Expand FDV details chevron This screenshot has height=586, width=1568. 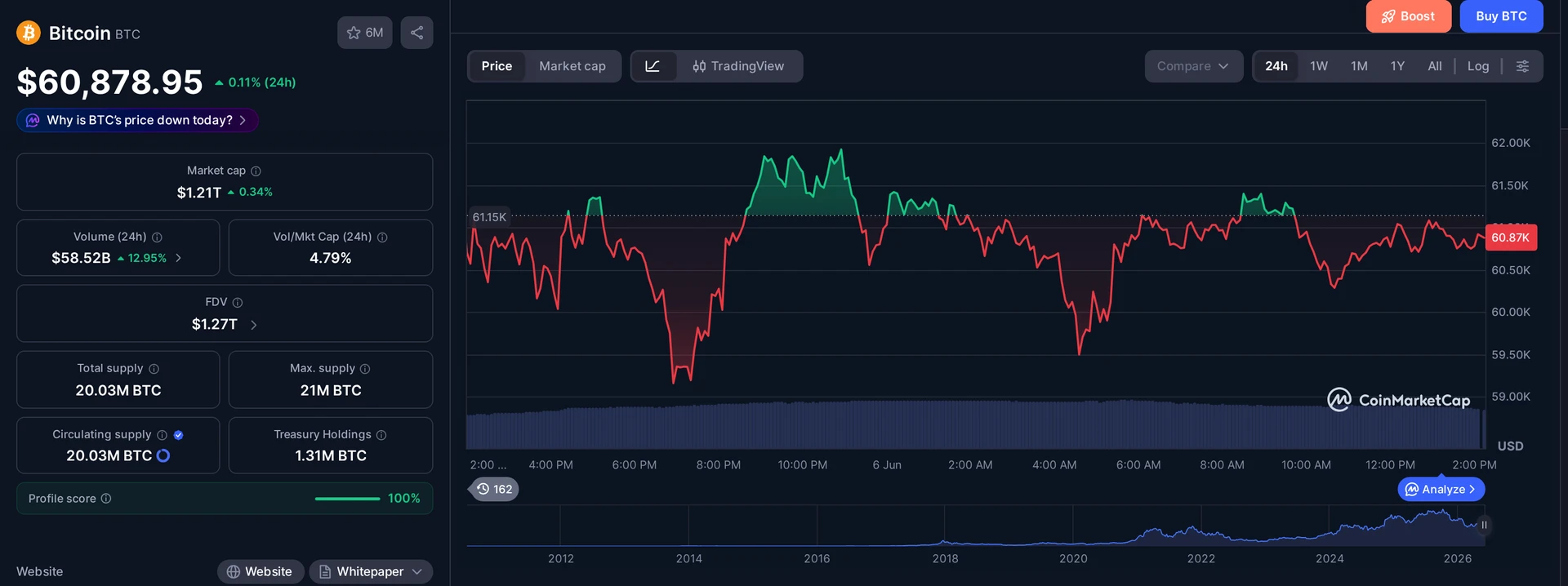pos(253,325)
